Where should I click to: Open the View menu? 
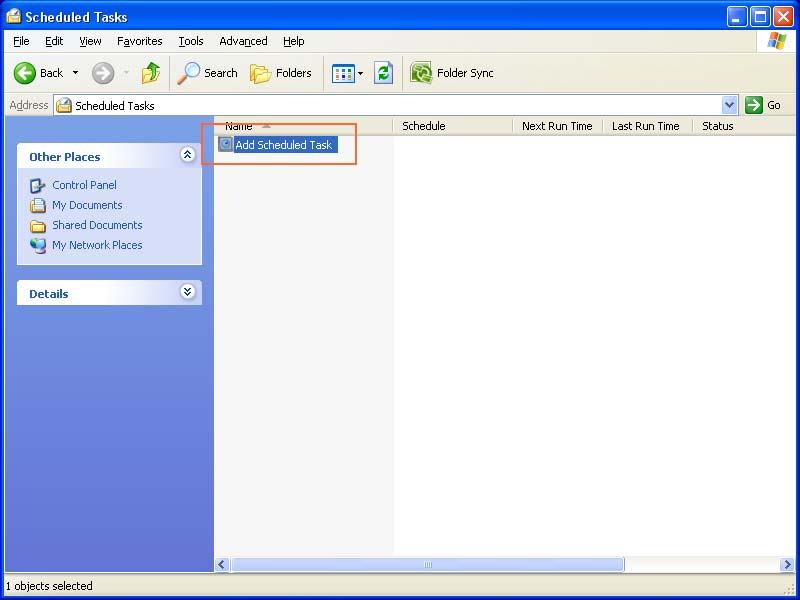[90, 41]
